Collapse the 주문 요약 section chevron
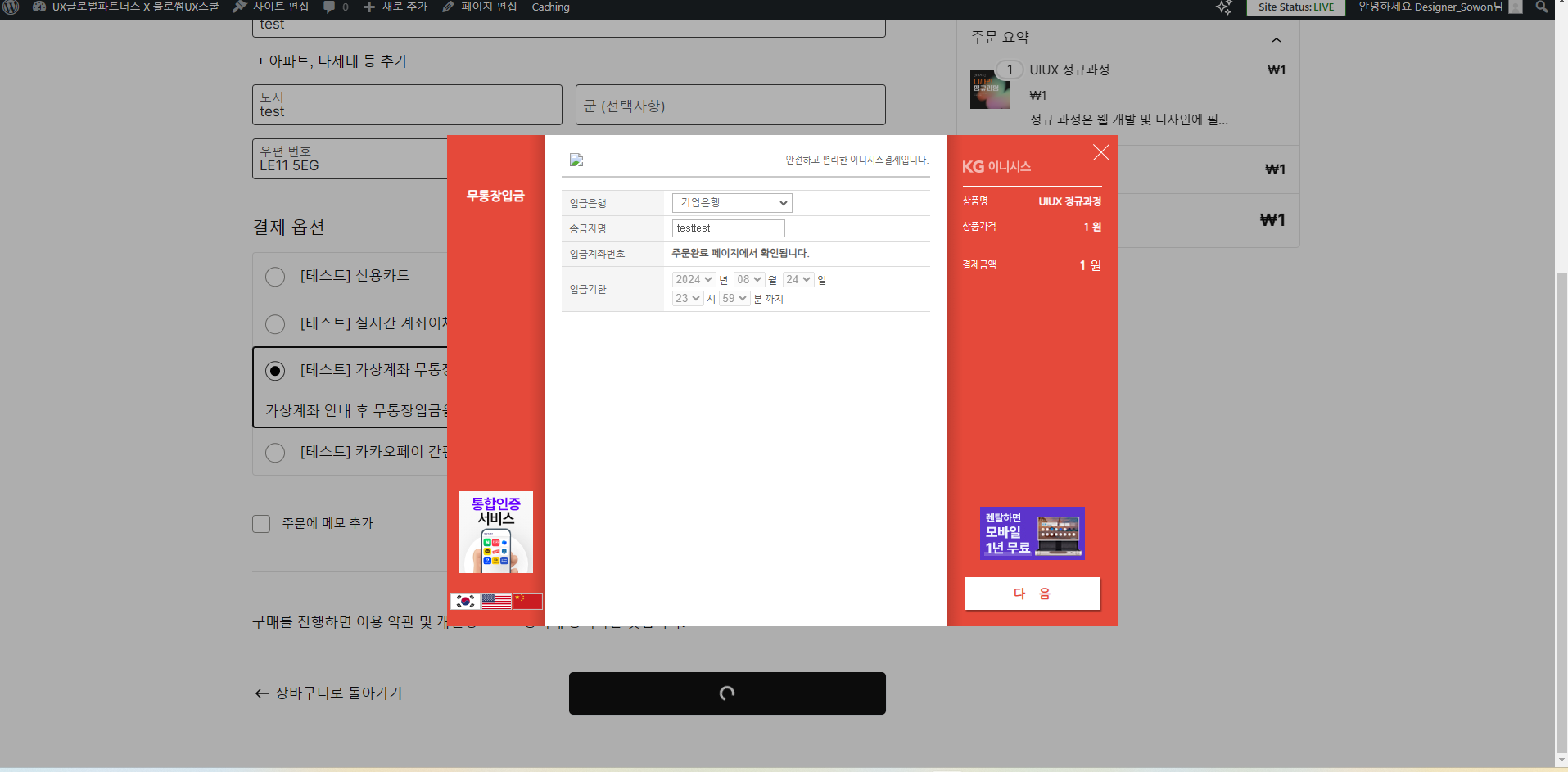 click(x=1276, y=39)
